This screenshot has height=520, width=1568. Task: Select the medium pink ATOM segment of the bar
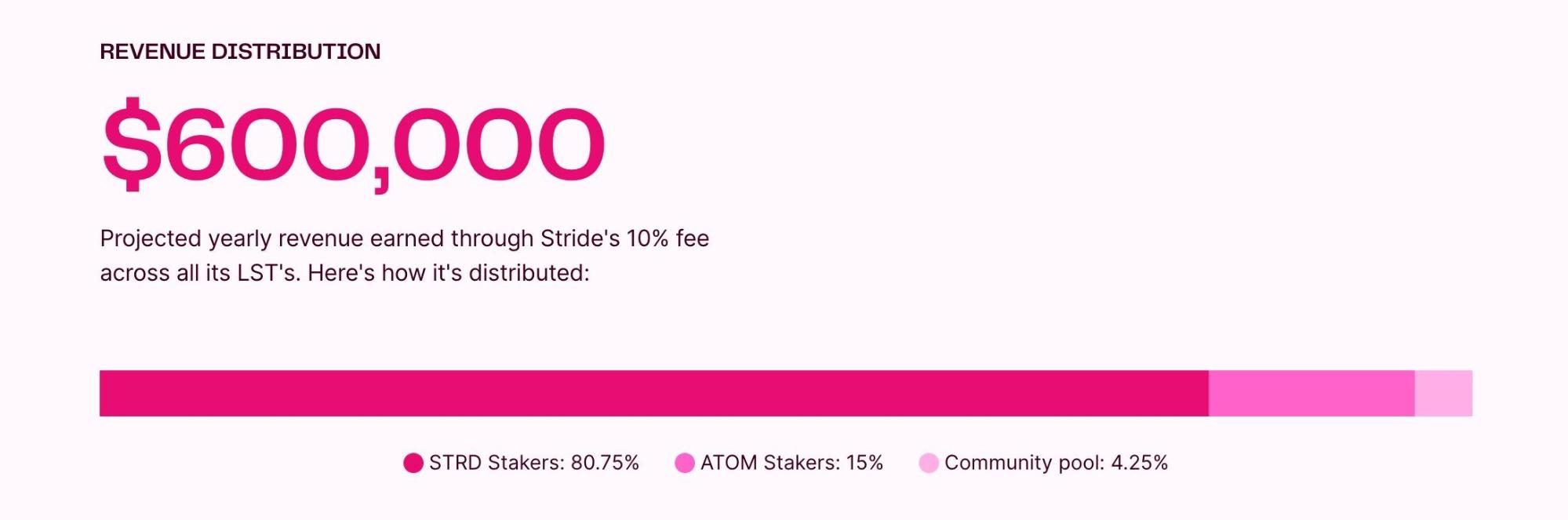click(x=1312, y=394)
